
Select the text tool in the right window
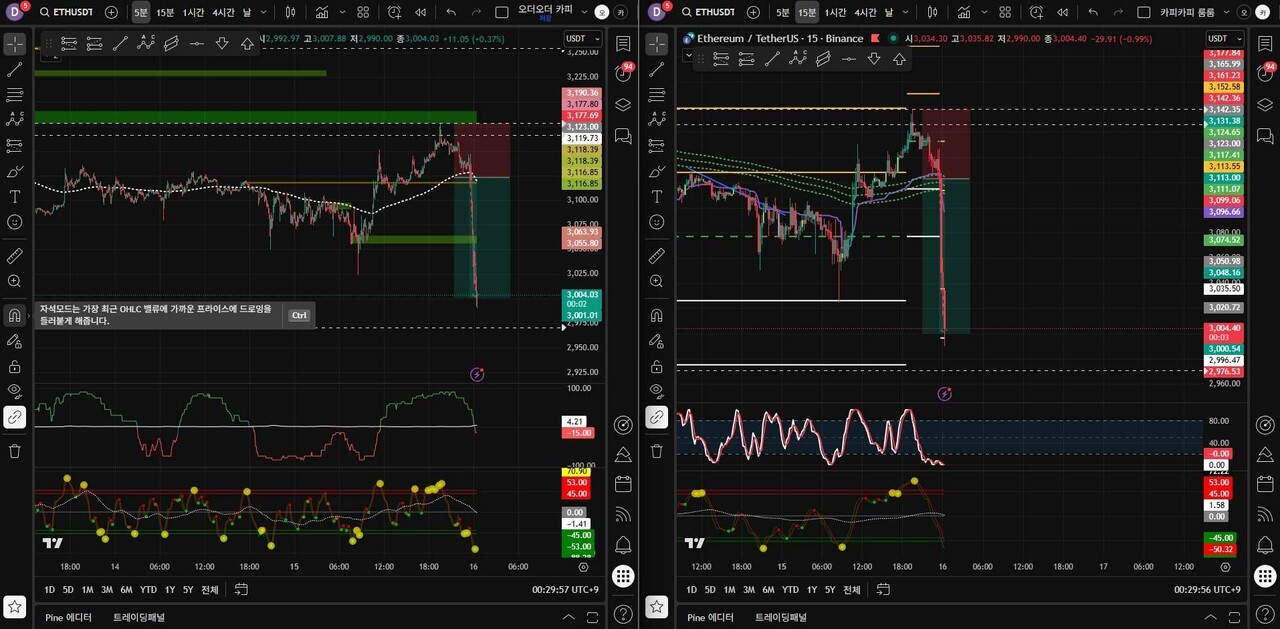tap(657, 197)
